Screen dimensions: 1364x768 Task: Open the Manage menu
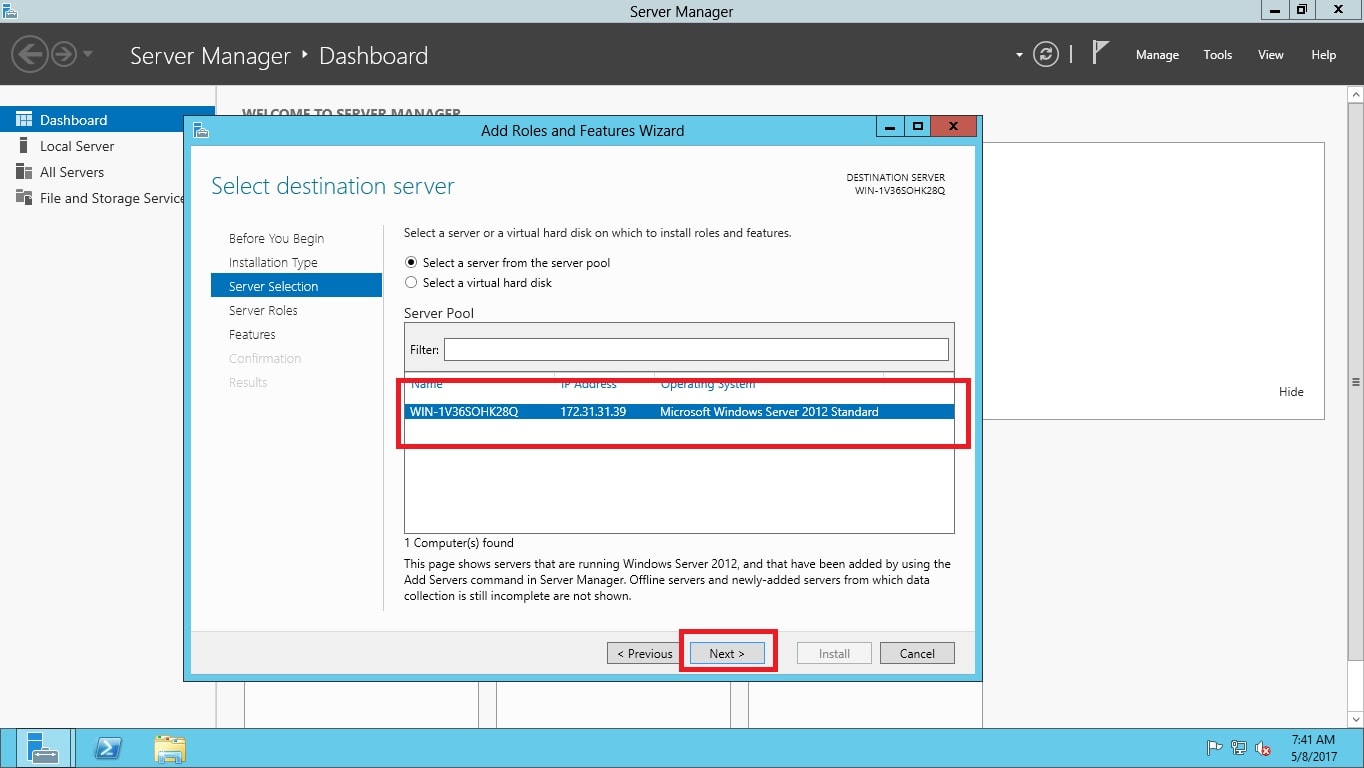click(x=1157, y=55)
